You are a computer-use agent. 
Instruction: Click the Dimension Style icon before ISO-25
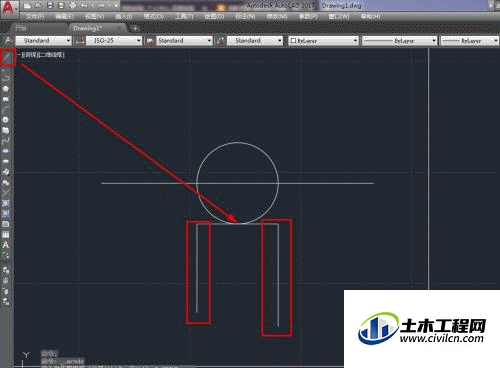(x=79, y=41)
